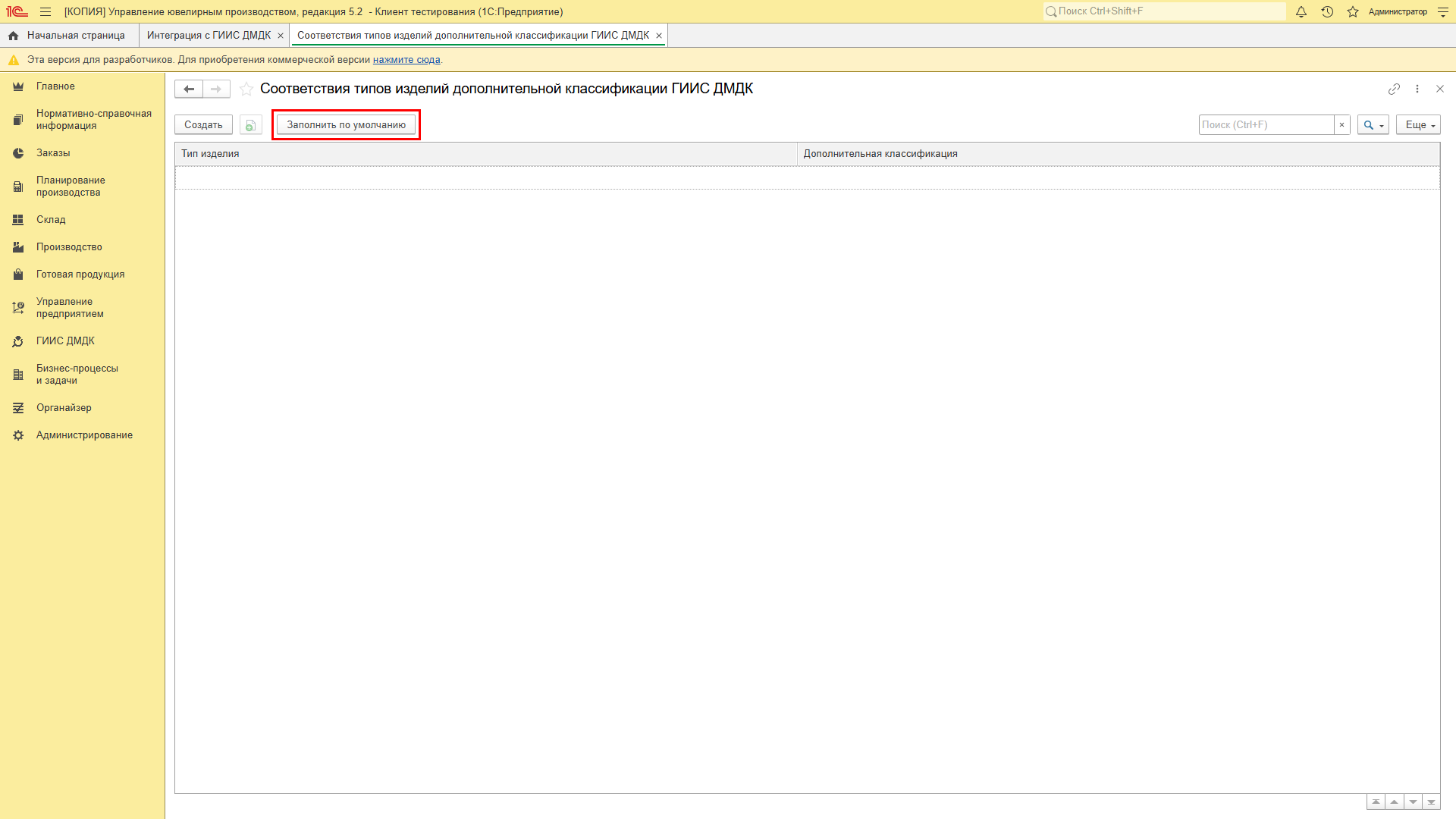
Task: Go forward with the right arrow button
Action: (216, 89)
